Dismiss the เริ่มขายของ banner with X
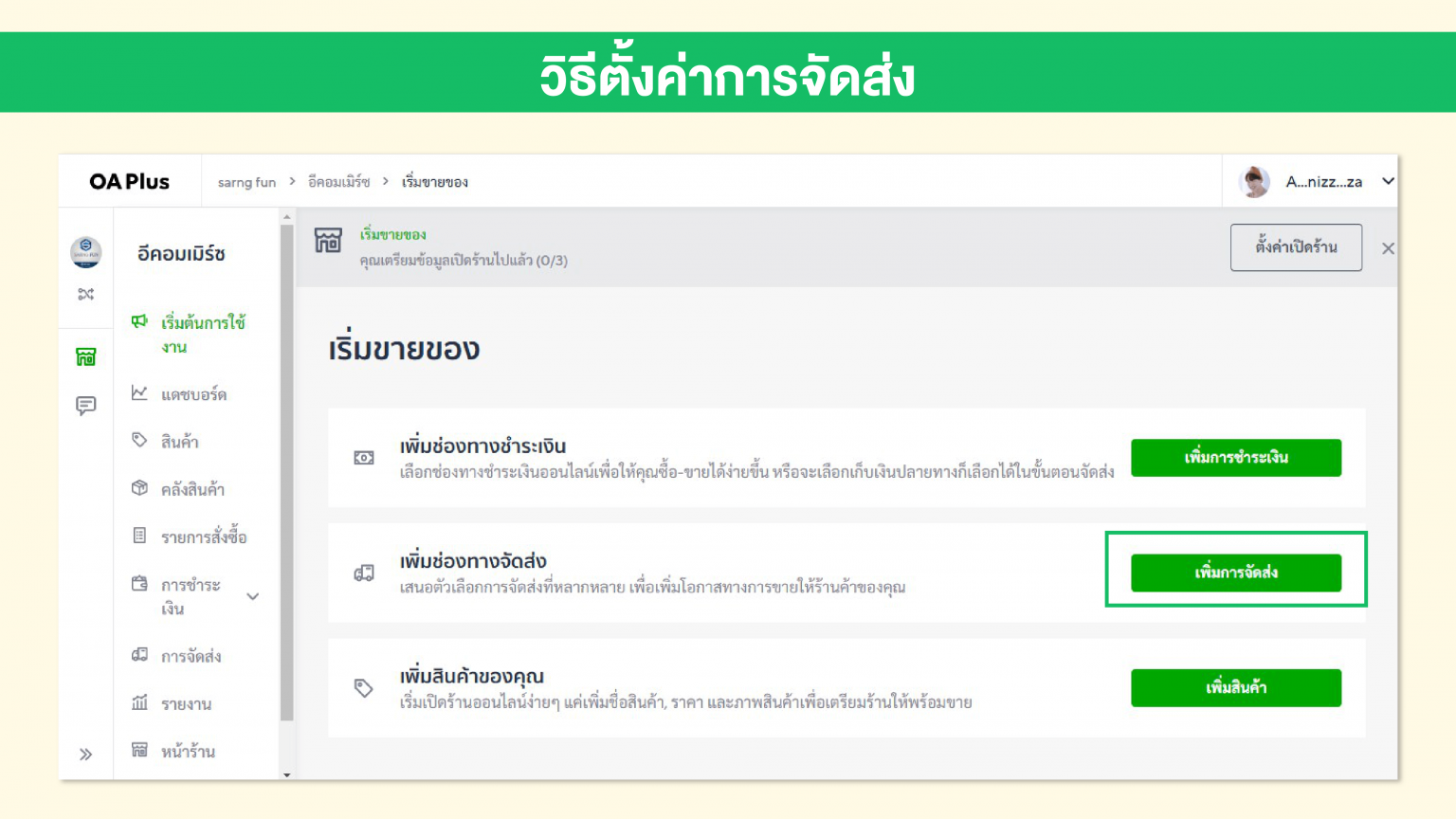Image resolution: width=1456 pixels, height=819 pixels. [1388, 248]
